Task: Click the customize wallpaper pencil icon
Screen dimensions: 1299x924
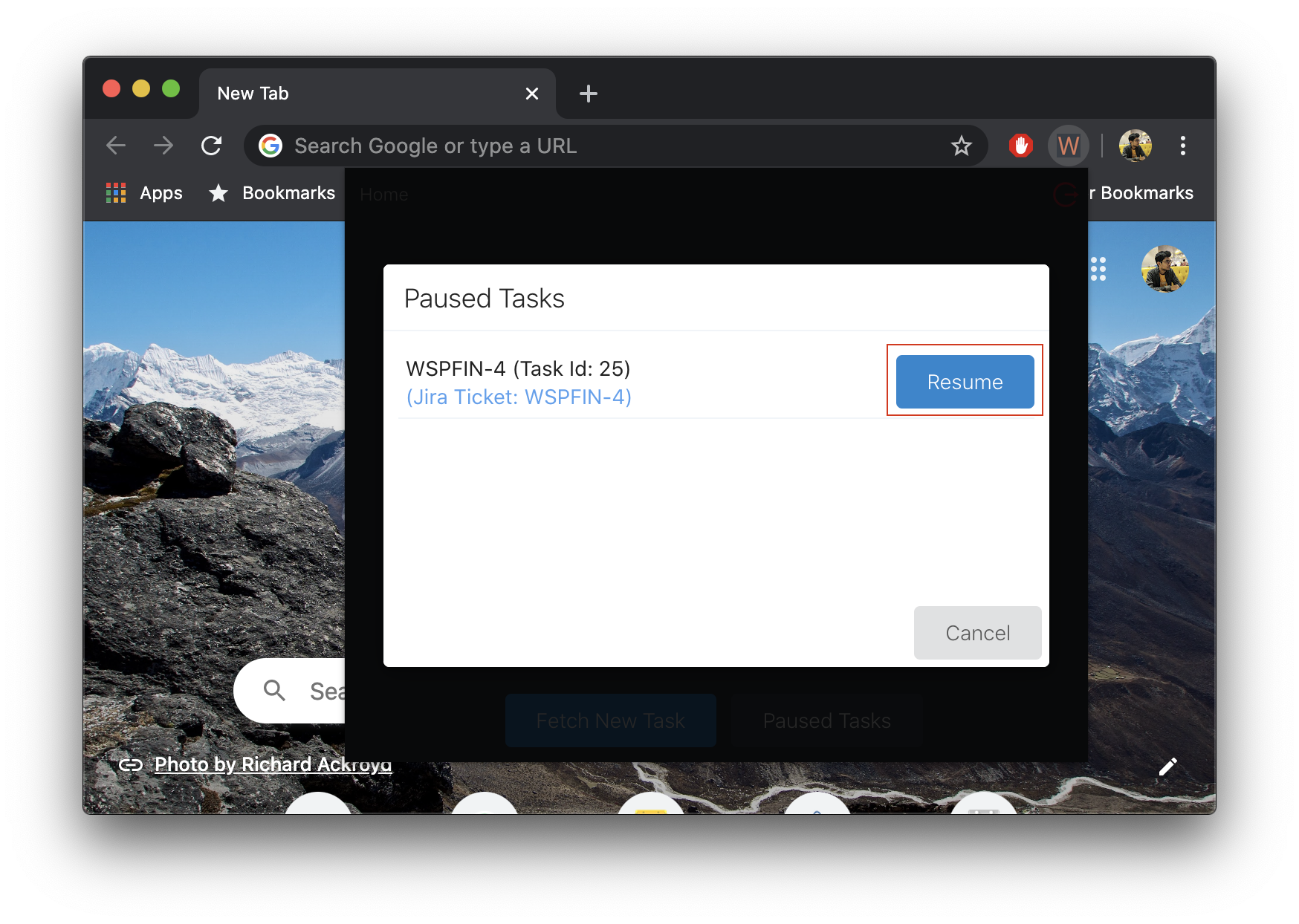Action: click(1168, 766)
